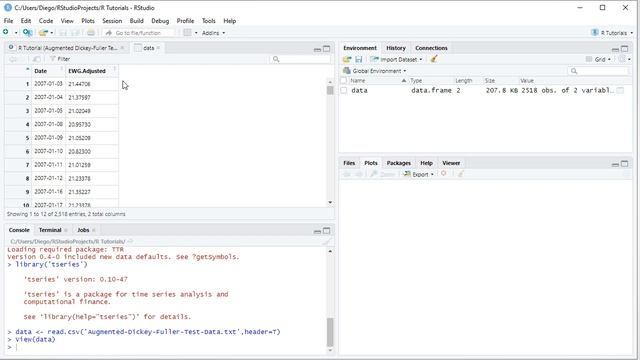Screen dimensions: 640x360
Task: Open the Help menu in menu bar
Action: click(229, 21)
